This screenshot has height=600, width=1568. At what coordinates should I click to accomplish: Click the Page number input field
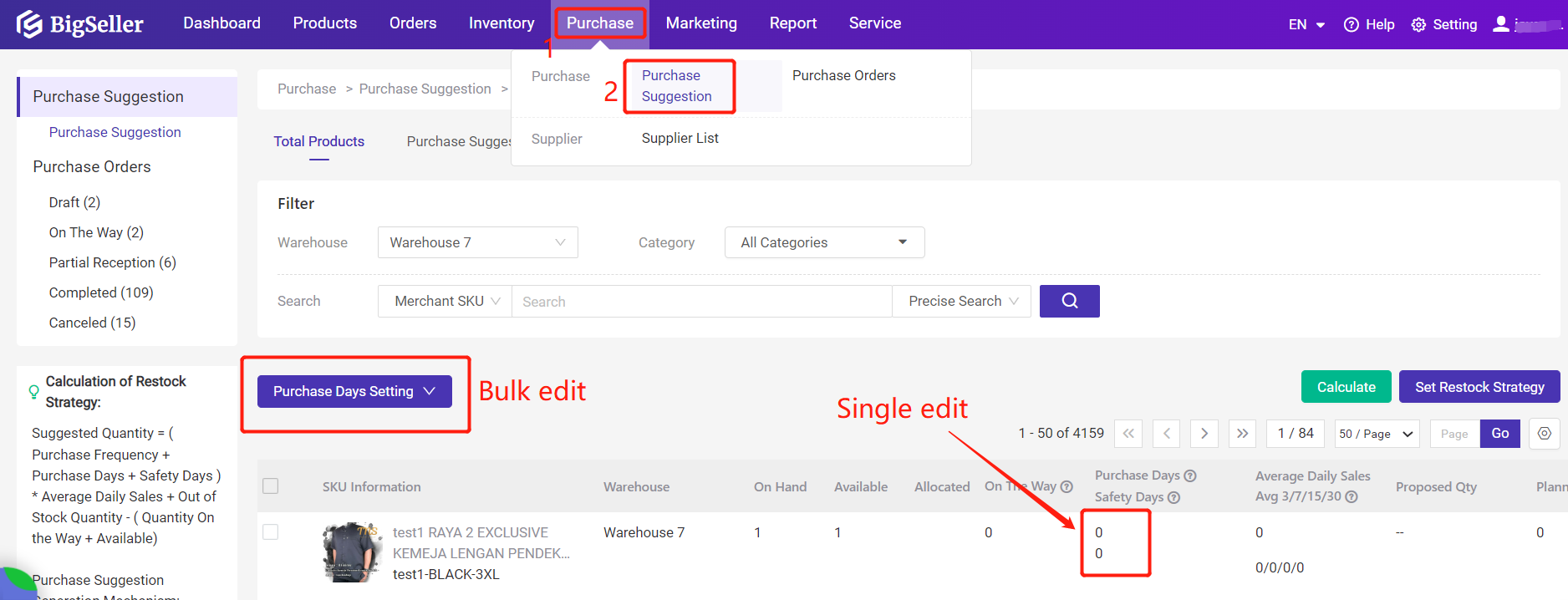point(1455,434)
